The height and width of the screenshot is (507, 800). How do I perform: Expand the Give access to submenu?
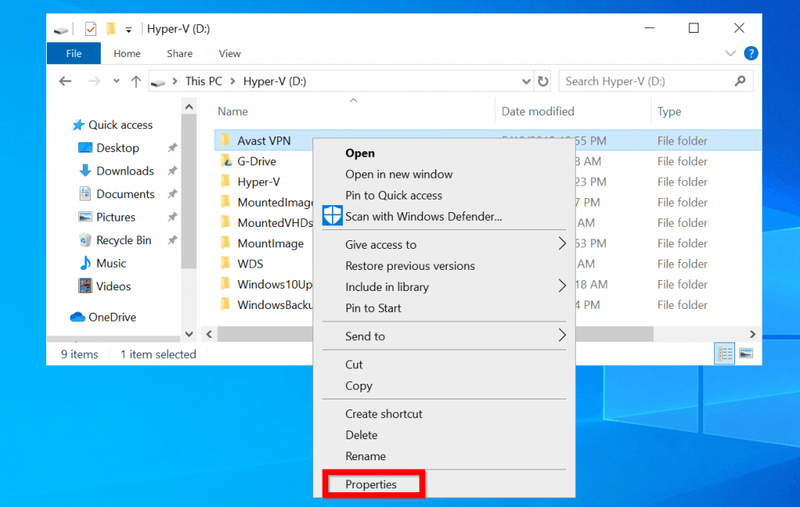click(x=562, y=244)
